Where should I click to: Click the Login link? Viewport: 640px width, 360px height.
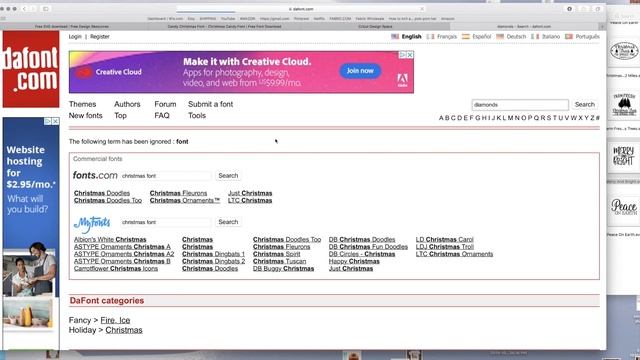tap(75, 36)
